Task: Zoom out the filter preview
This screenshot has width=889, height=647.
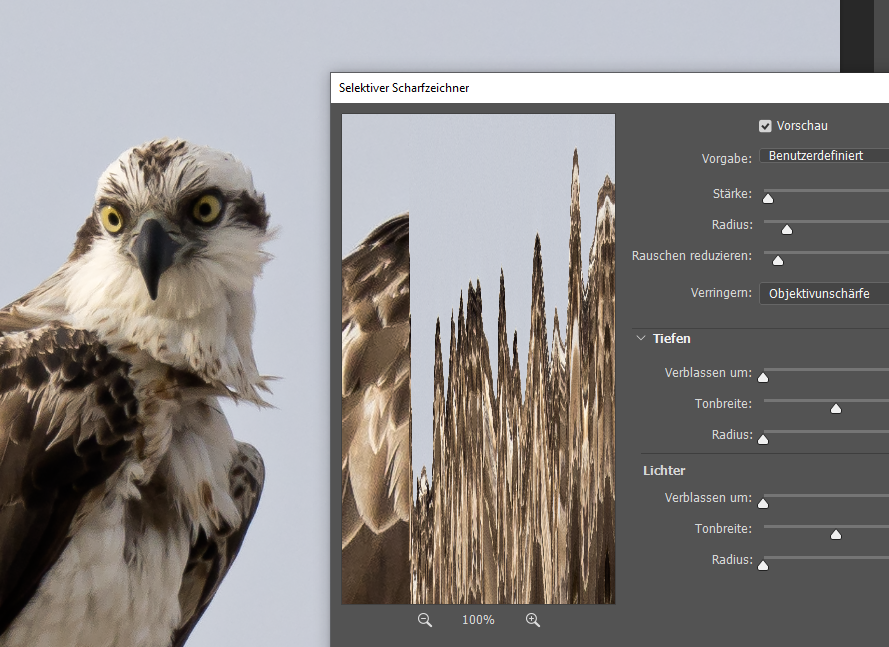Action: tap(425, 620)
